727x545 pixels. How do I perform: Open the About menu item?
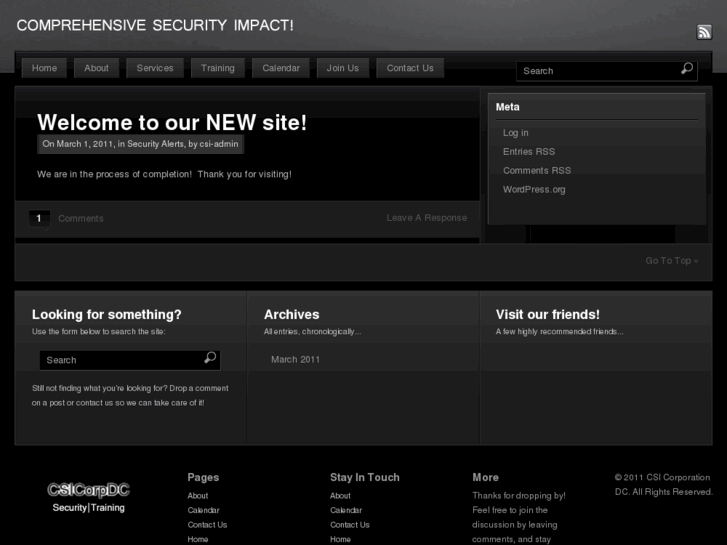[x=97, y=68]
